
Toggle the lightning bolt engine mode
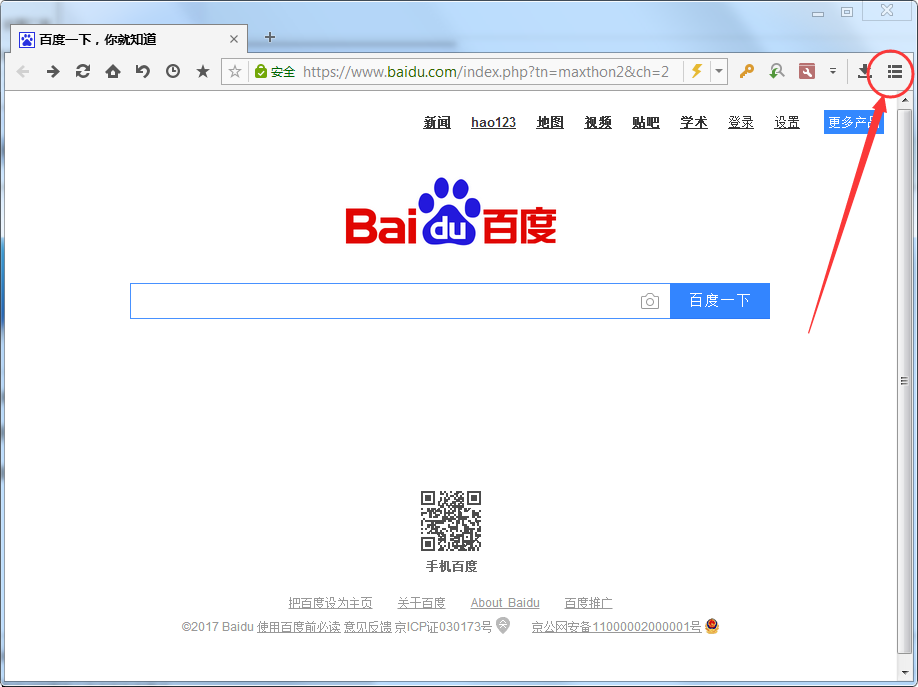(x=697, y=71)
